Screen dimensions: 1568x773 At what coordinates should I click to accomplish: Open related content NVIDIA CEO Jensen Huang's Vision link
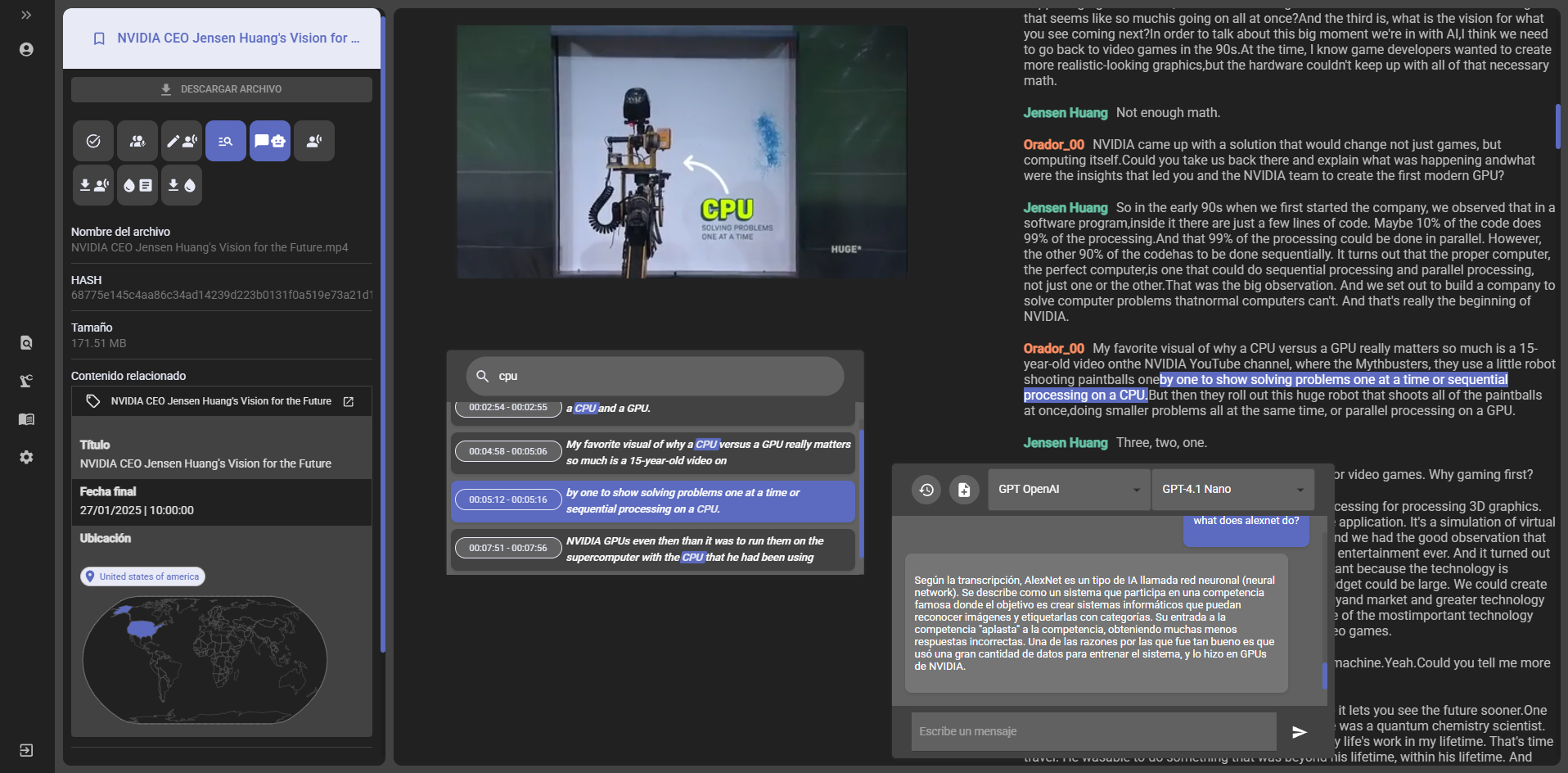pyautogui.click(x=221, y=401)
